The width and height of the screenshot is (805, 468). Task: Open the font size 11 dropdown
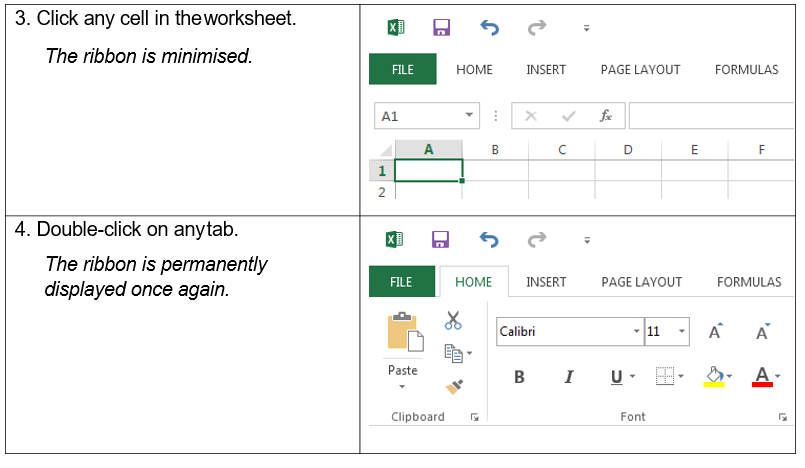click(682, 332)
